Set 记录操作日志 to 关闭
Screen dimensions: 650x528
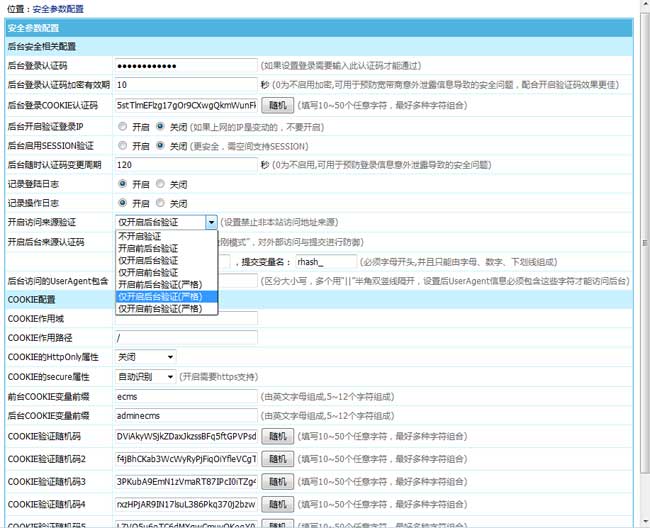(x=160, y=203)
